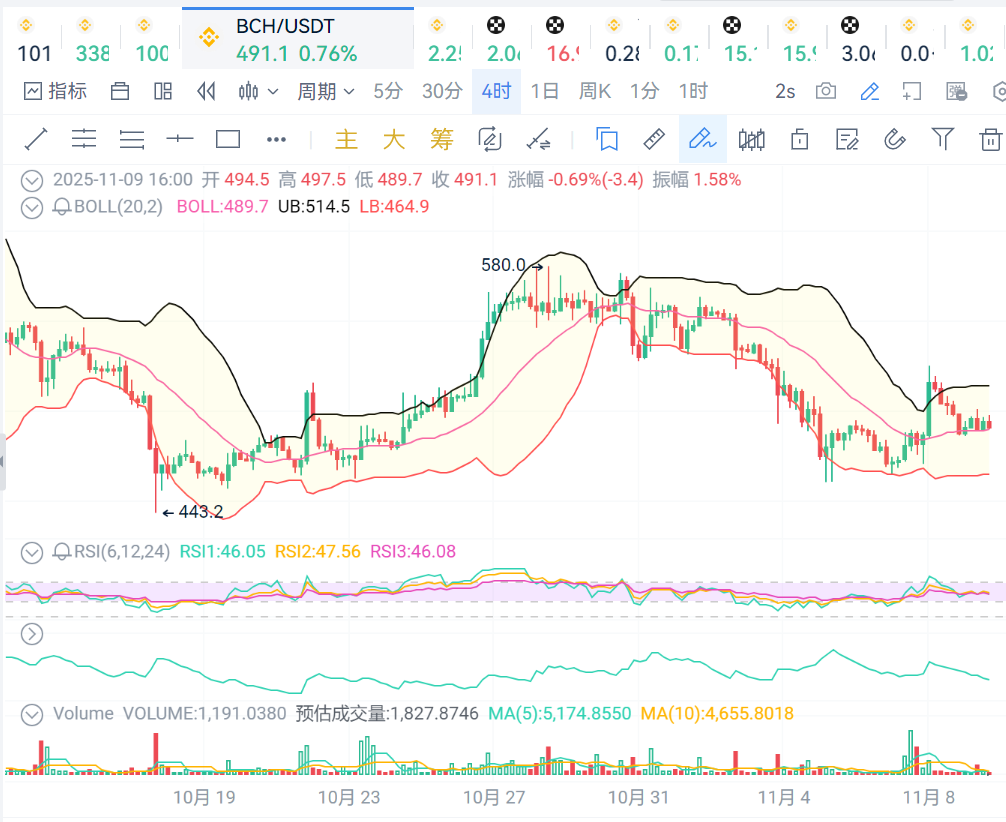Image resolution: width=1006 pixels, height=822 pixels.
Task: Open the 指标 indicators button
Action: [56, 91]
